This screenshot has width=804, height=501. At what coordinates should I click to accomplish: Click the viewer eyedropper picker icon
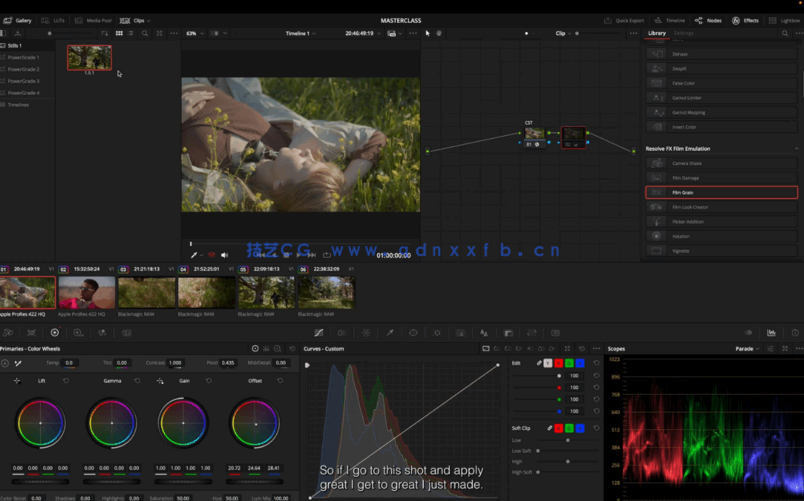194,255
